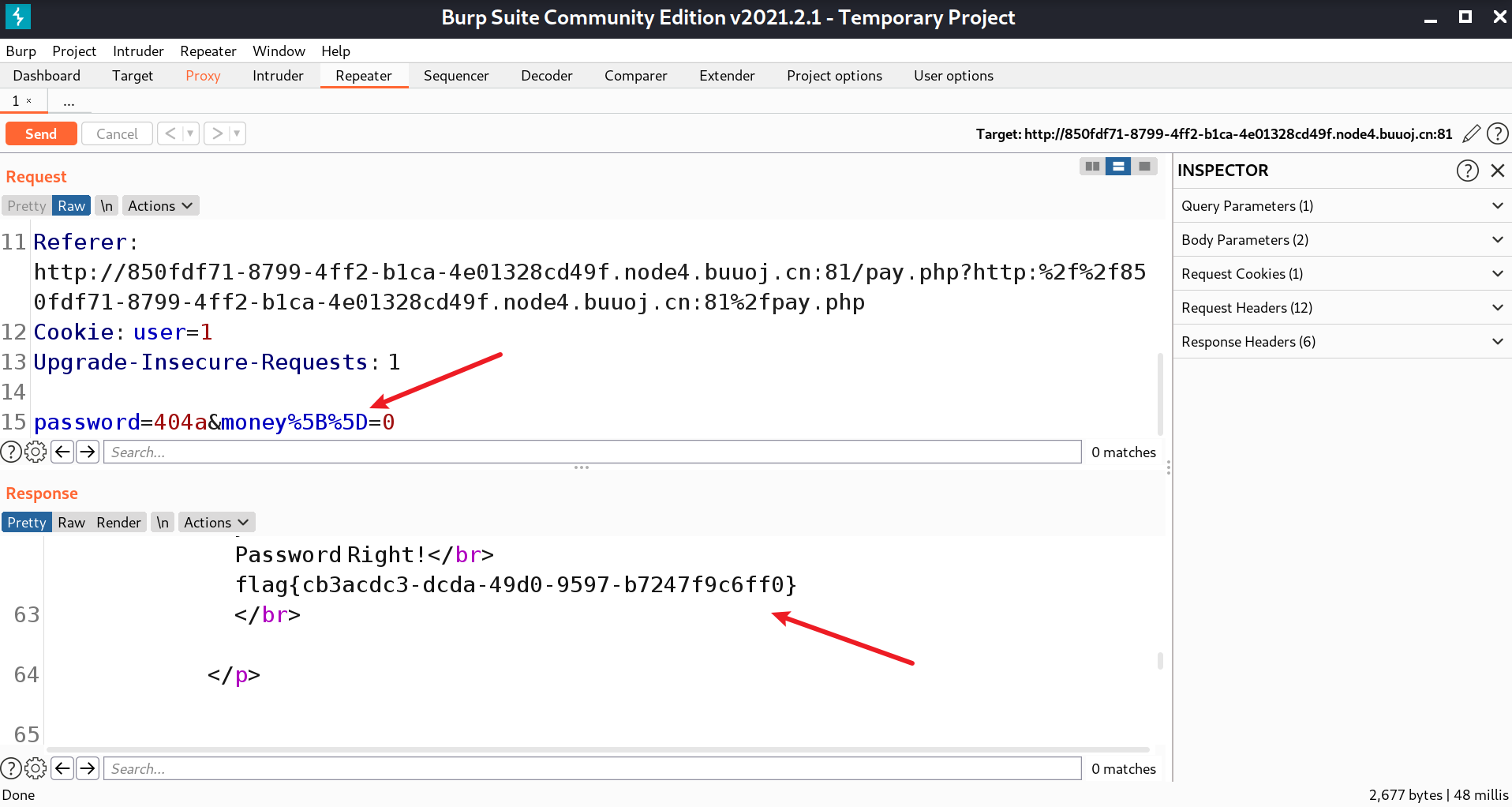Click the password body parameter line
This screenshot has height=807, width=1512.
click(x=214, y=422)
